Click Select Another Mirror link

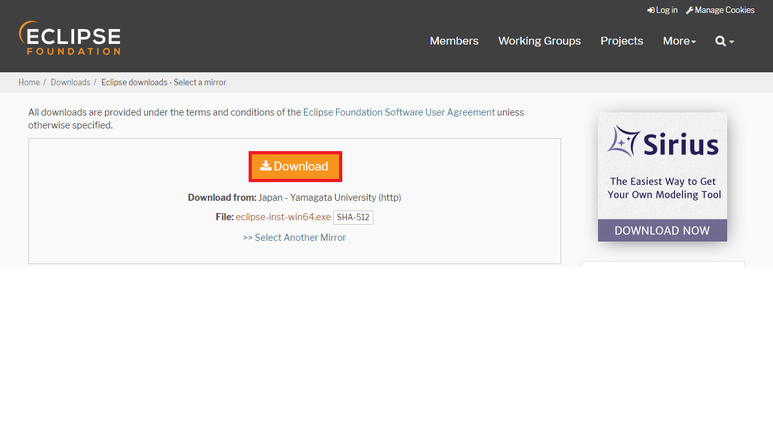coord(294,238)
